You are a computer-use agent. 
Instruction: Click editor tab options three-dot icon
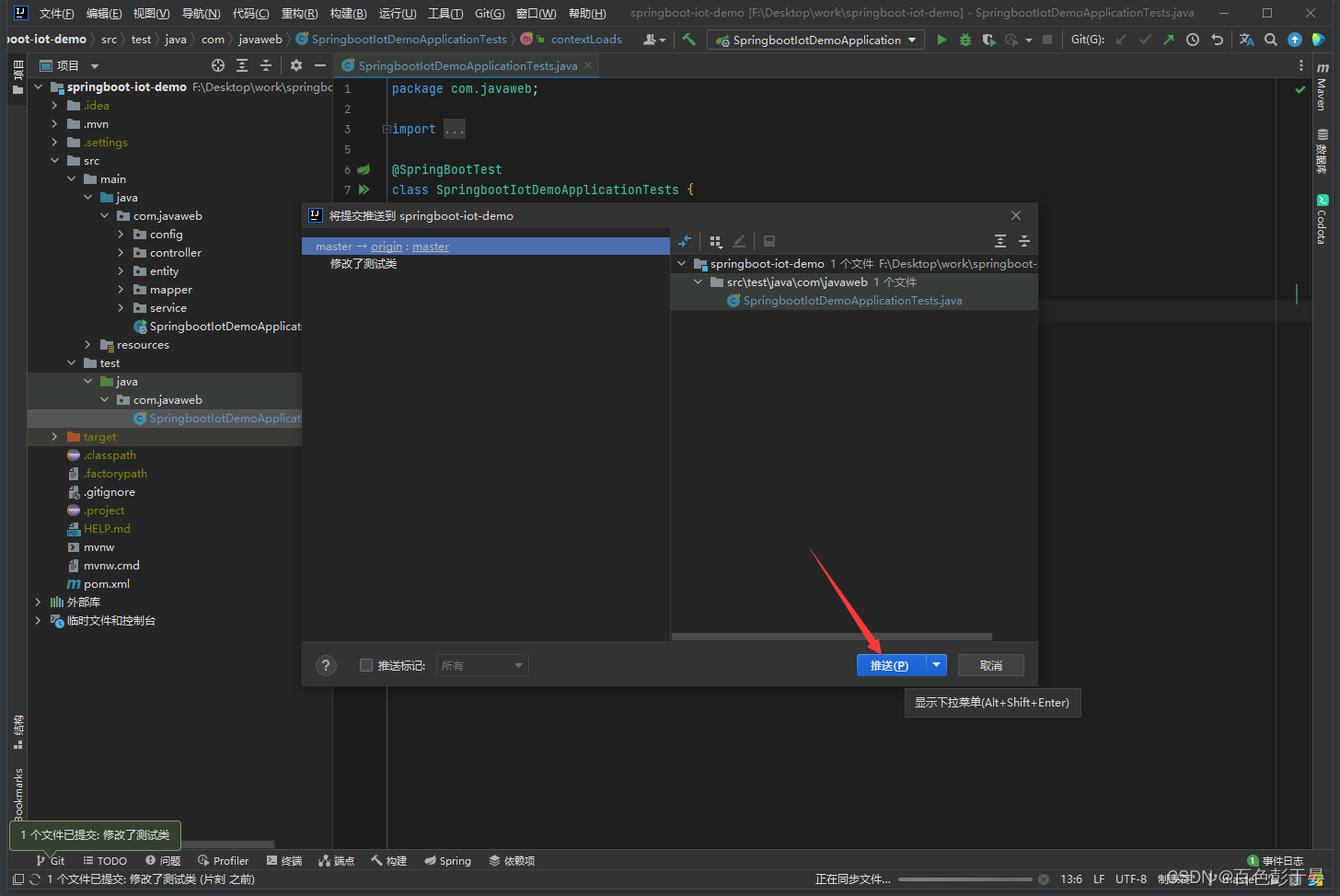[x=1301, y=65]
